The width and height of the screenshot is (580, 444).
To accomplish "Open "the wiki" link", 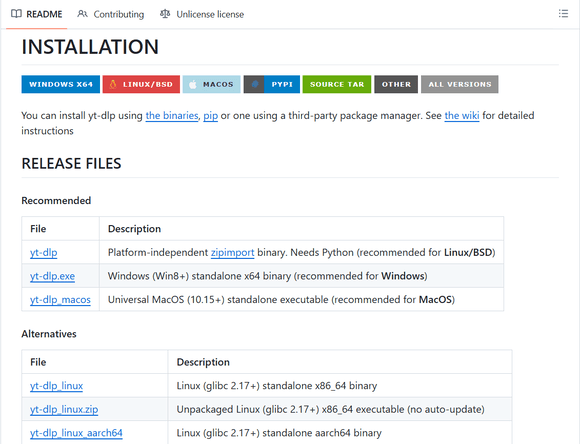I will (x=462, y=115).
